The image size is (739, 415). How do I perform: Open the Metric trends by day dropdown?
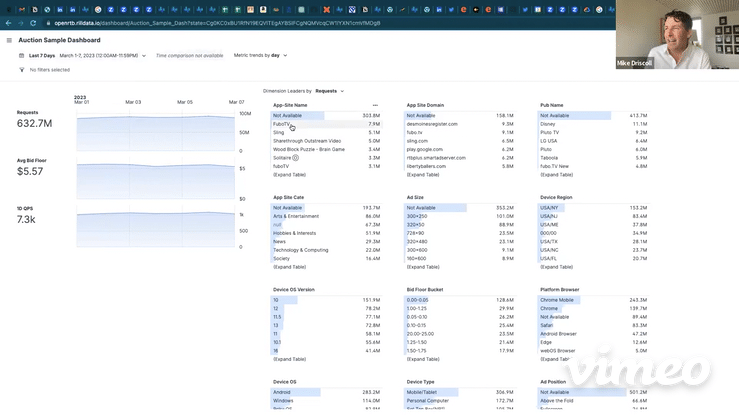pos(260,56)
